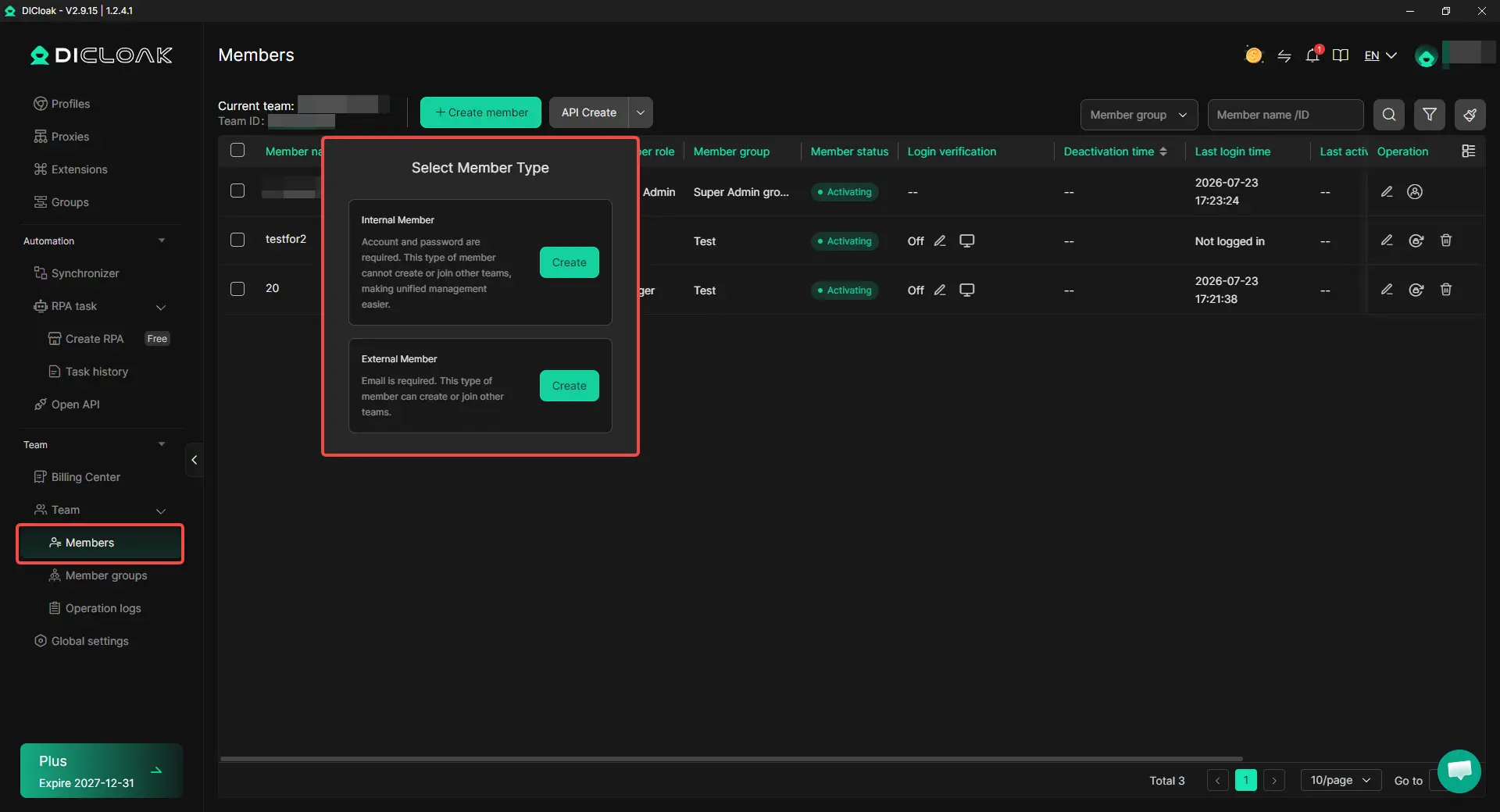Go to the previous page

tap(1217, 780)
